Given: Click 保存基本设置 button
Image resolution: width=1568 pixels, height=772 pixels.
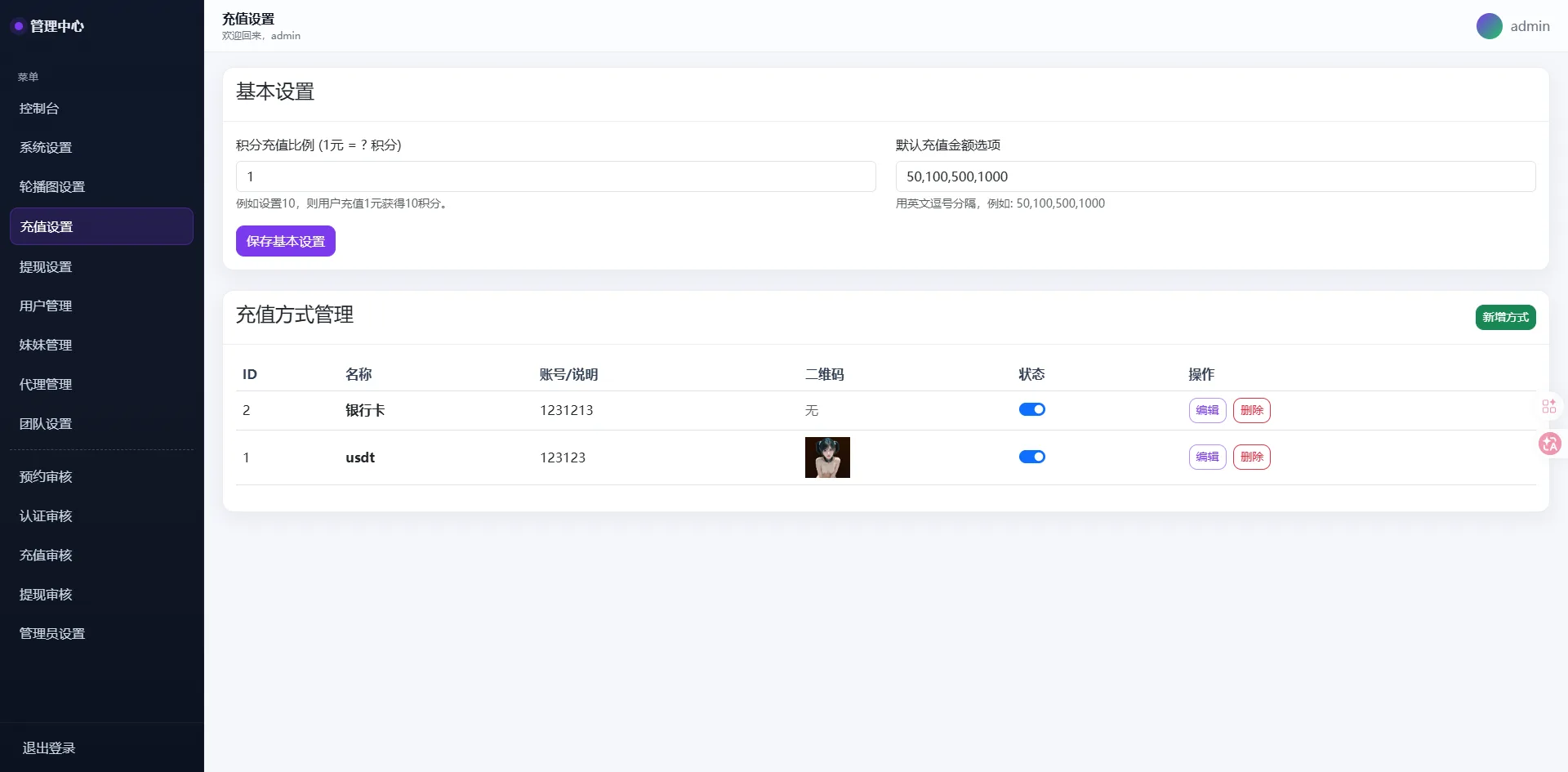Looking at the screenshot, I should click(x=285, y=241).
